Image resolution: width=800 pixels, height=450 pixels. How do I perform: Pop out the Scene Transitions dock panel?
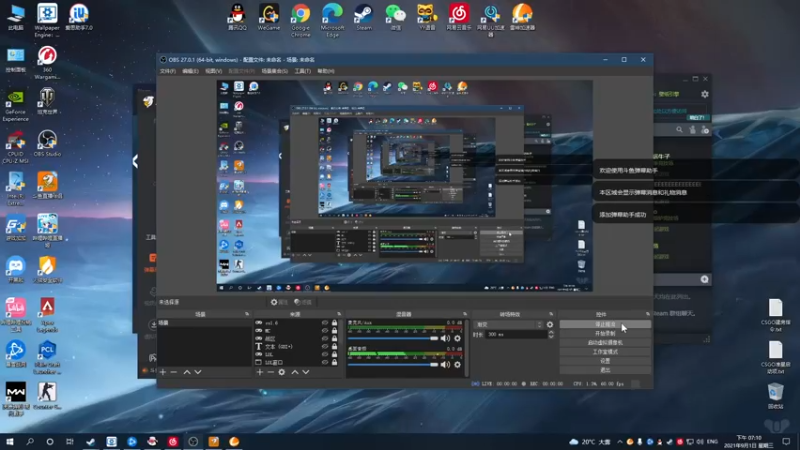551,314
